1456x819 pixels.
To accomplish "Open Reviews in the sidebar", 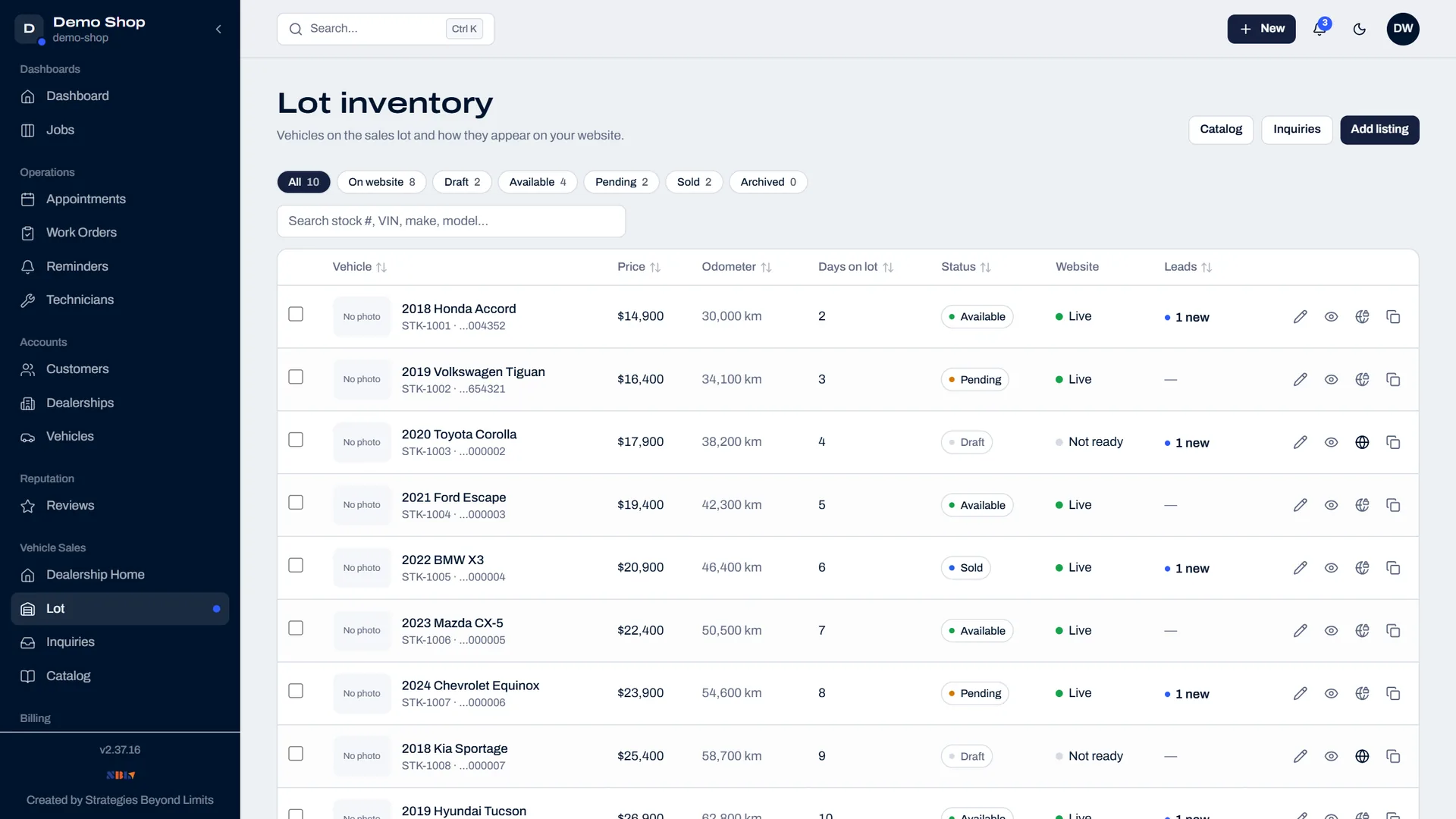I will (x=120, y=506).
